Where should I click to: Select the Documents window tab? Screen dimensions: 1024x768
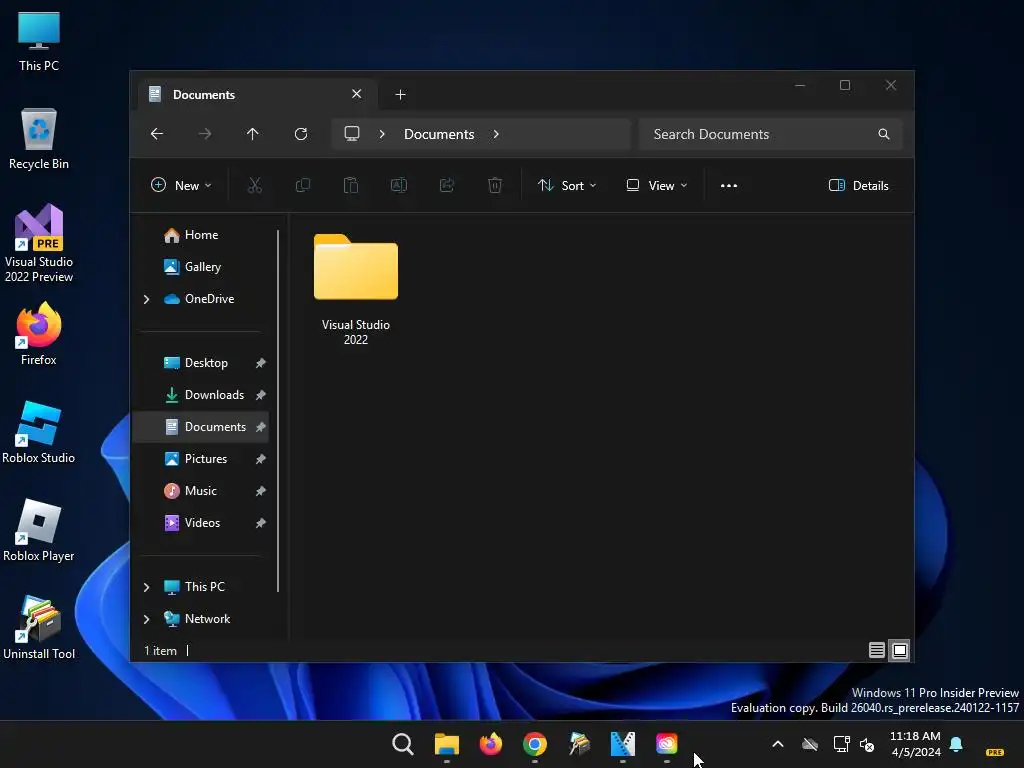pos(255,95)
